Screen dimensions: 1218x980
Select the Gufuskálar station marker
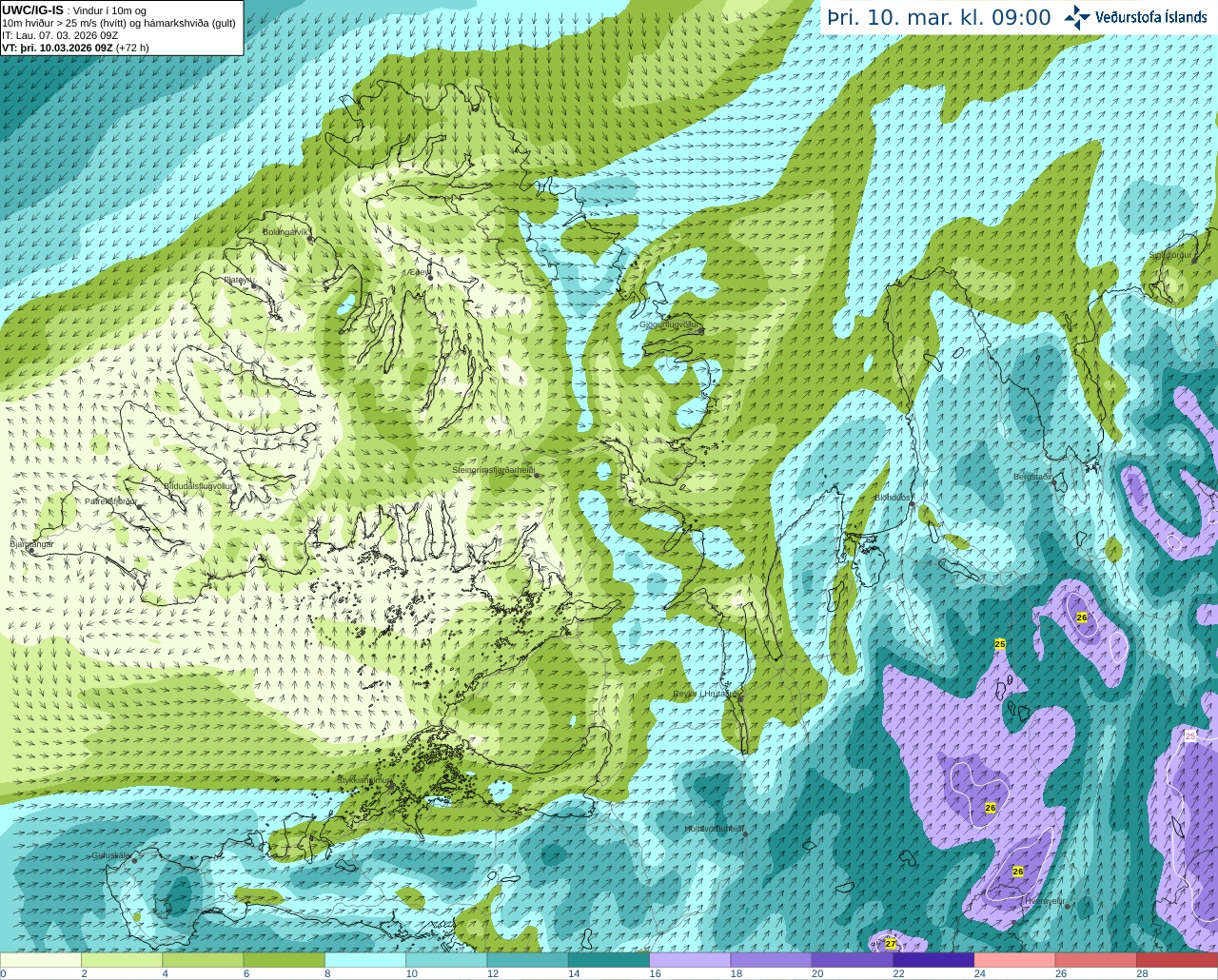click(x=134, y=860)
